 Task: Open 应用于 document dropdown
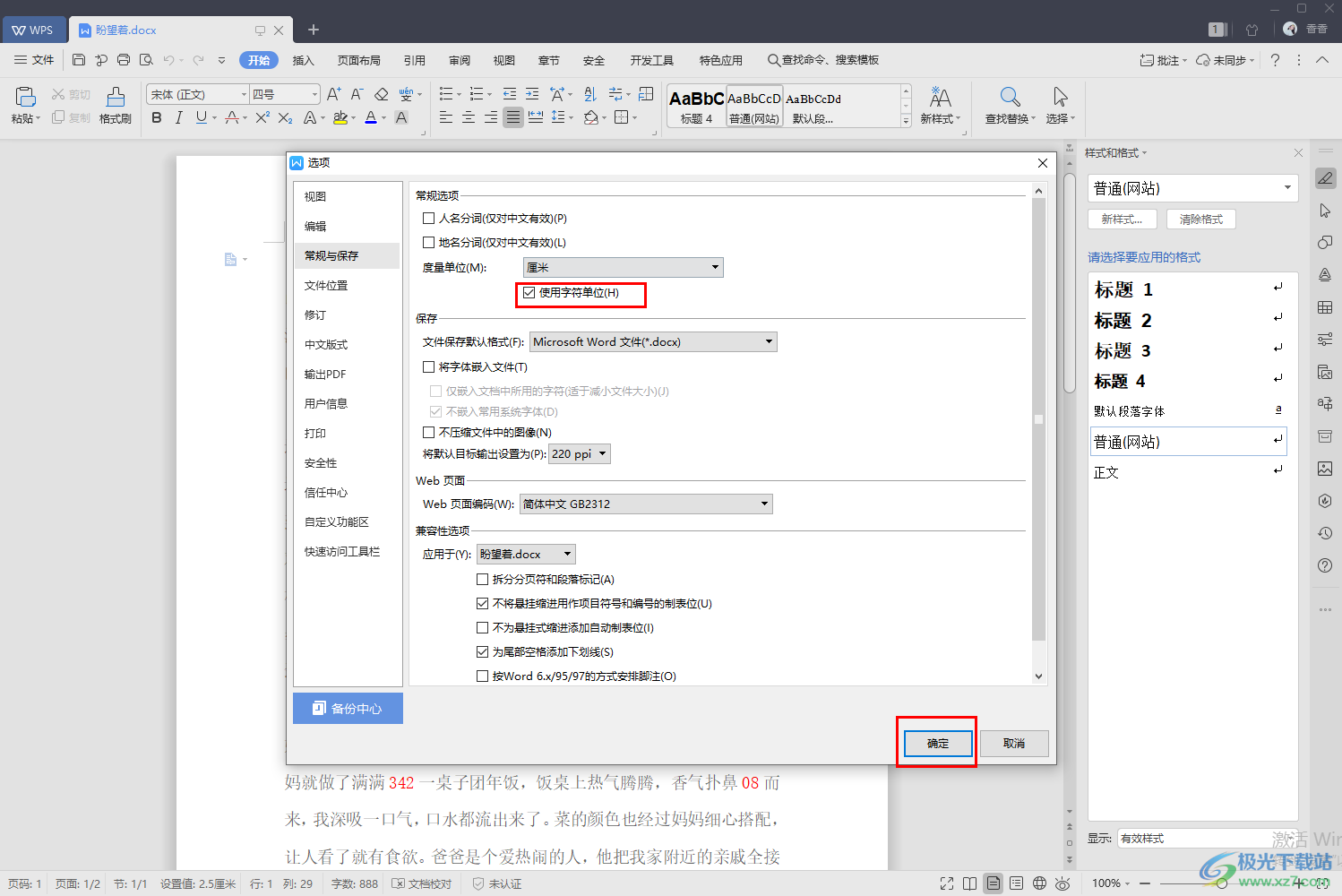[x=526, y=554]
